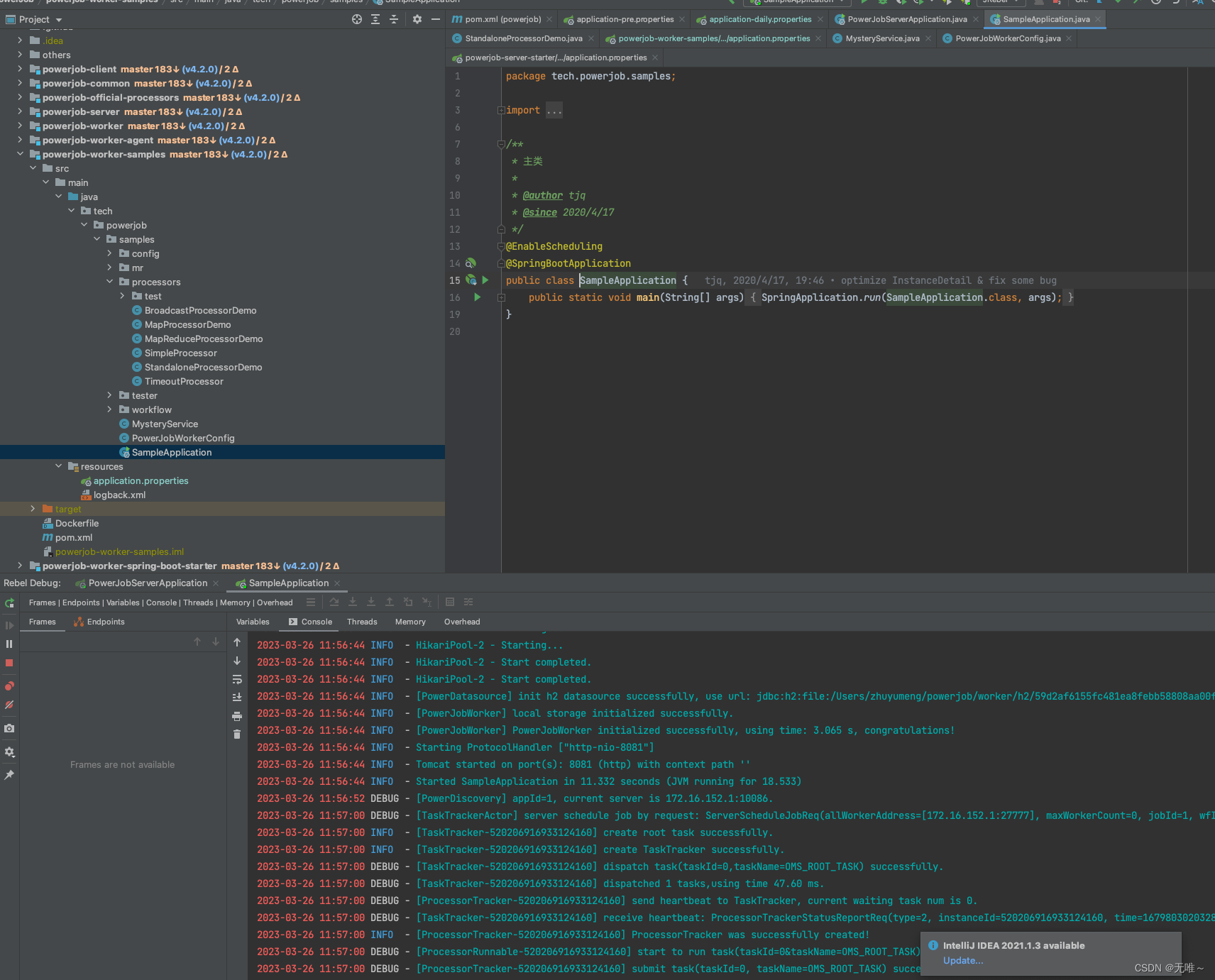The width and height of the screenshot is (1215, 980).
Task: Click Evaluate Expression calculator icon
Action: click(450, 602)
